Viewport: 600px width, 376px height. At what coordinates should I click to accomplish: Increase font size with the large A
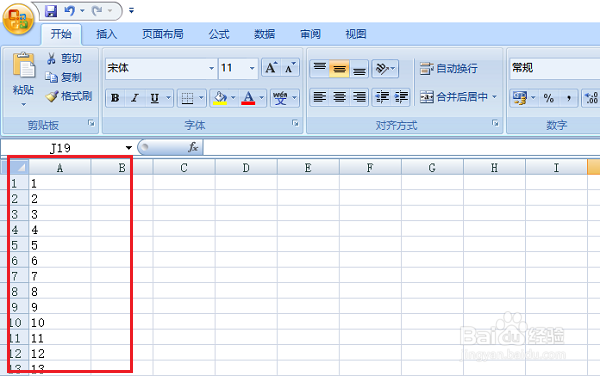(271, 68)
